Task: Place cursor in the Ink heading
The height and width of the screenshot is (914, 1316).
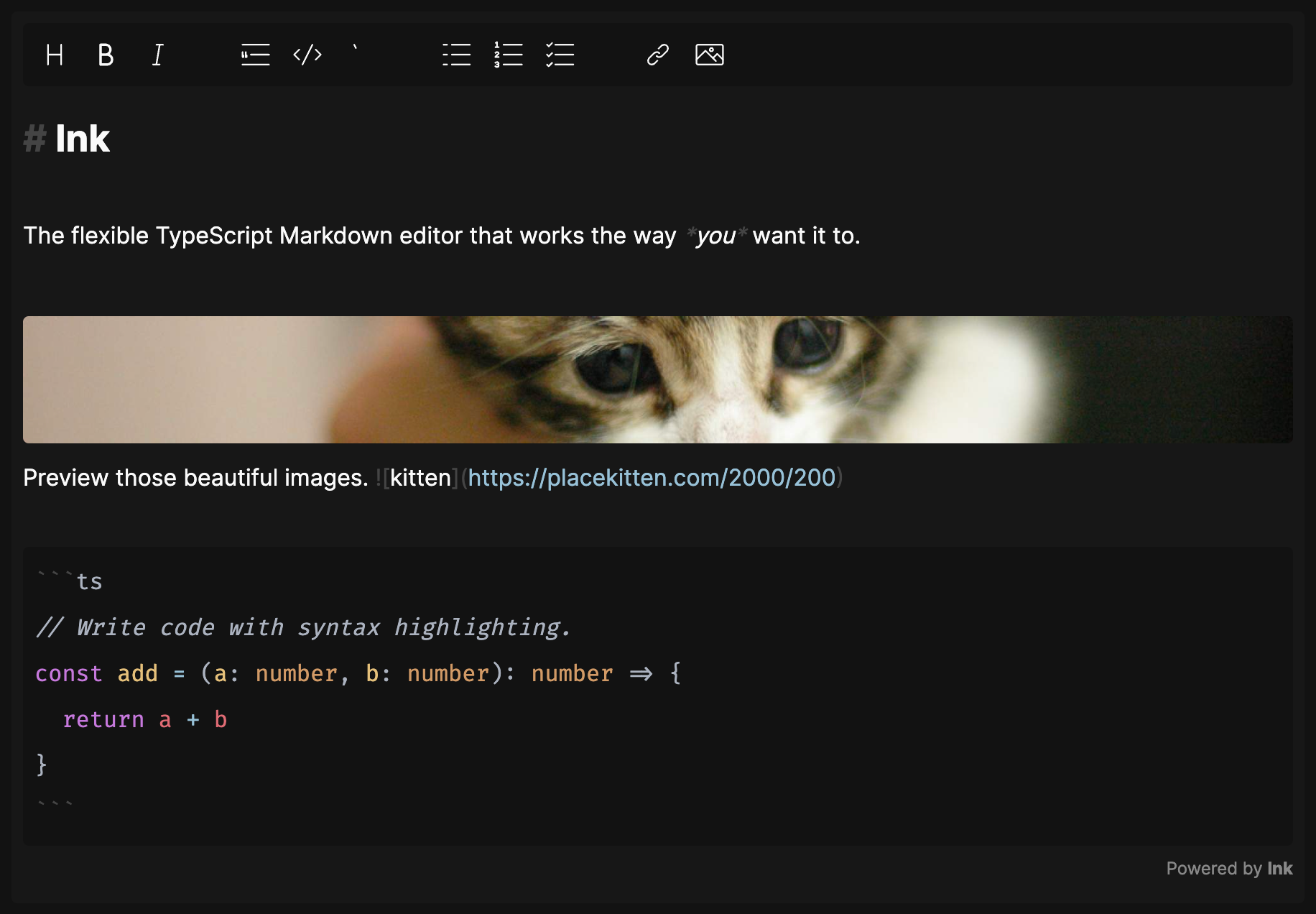Action: pos(82,139)
